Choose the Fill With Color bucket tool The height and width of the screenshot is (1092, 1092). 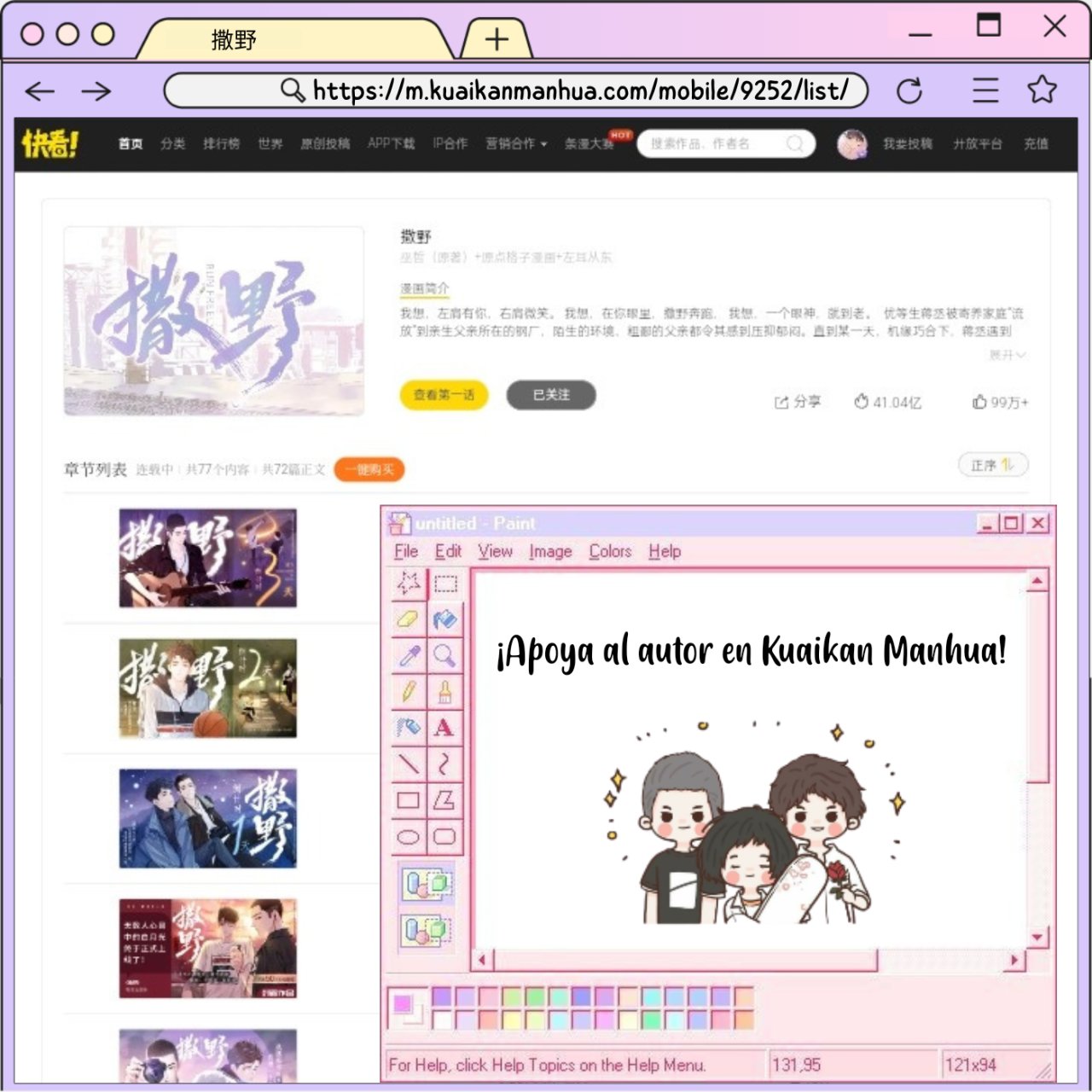[445, 619]
